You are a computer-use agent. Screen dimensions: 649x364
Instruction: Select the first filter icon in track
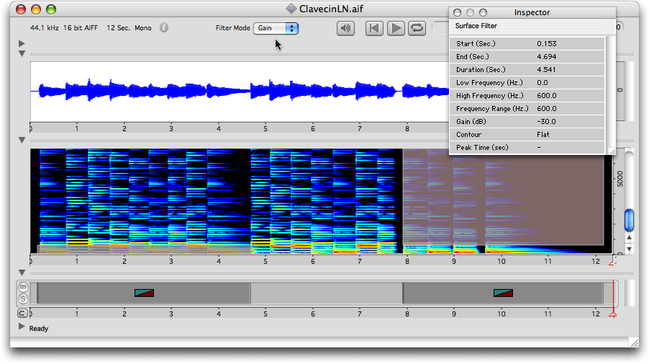144,293
